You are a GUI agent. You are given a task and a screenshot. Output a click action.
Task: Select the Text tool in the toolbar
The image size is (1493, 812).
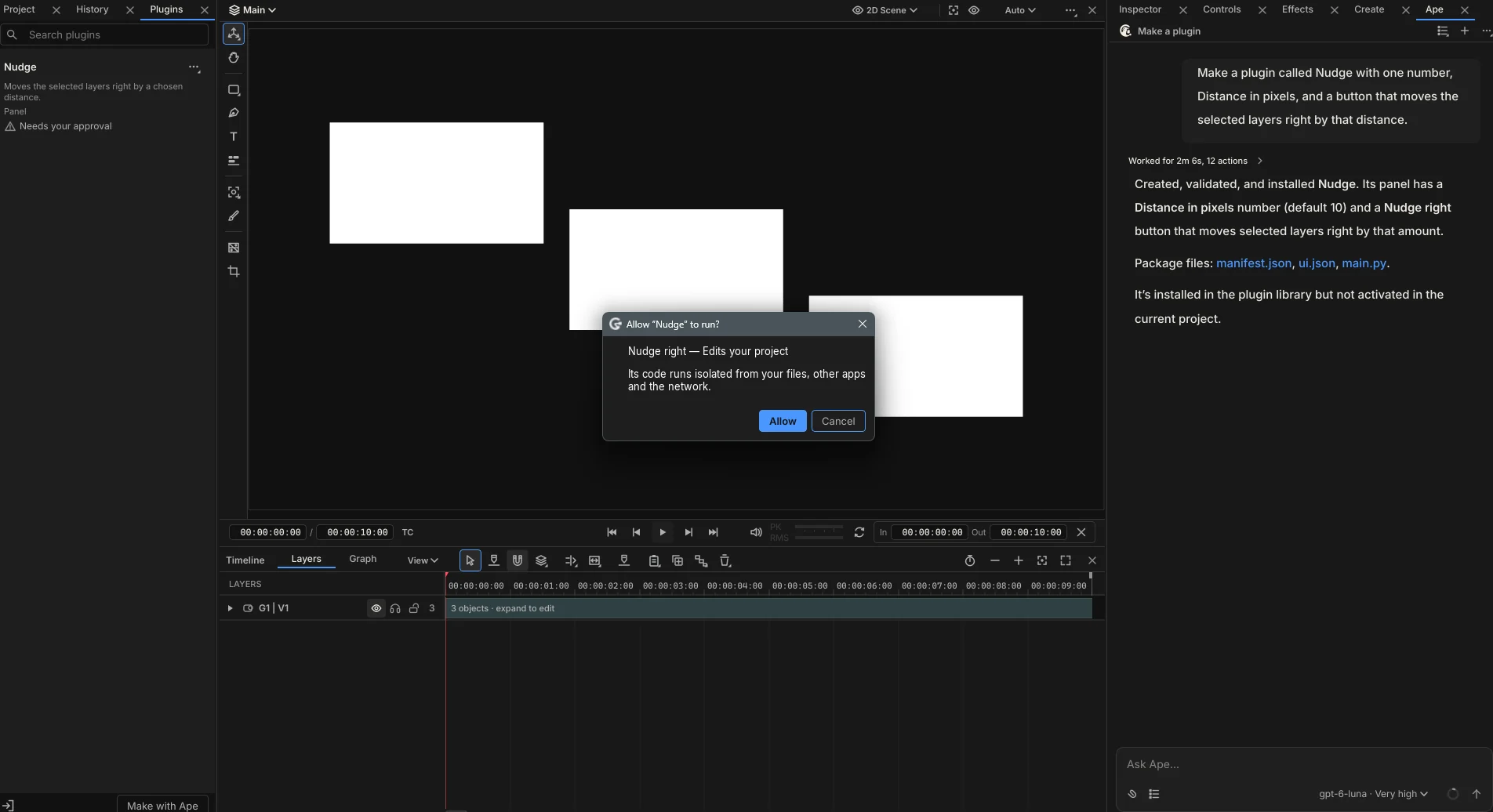point(233,136)
